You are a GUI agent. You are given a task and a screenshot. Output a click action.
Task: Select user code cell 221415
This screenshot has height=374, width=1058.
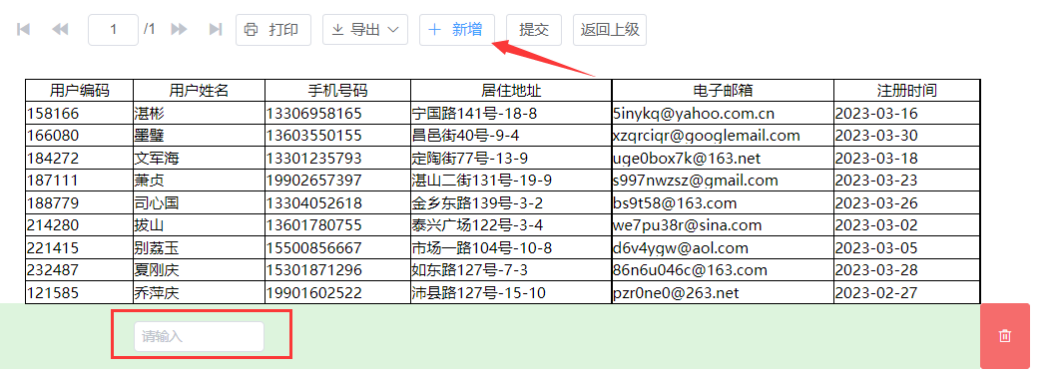[80, 248]
